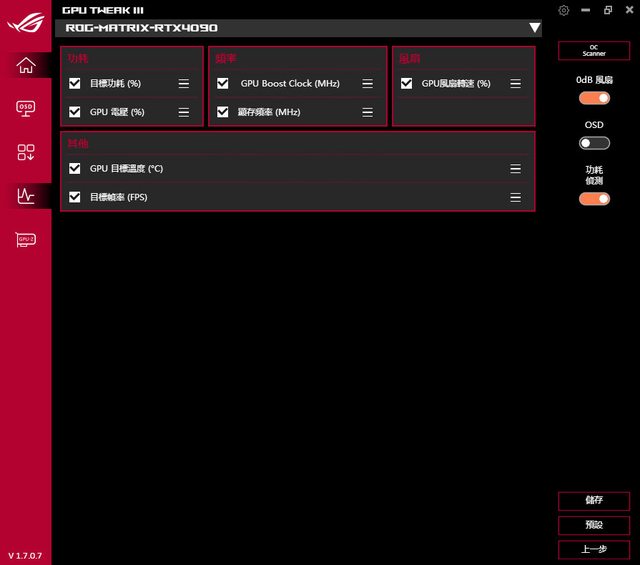Click the 預設 default button

click(594, 525)
